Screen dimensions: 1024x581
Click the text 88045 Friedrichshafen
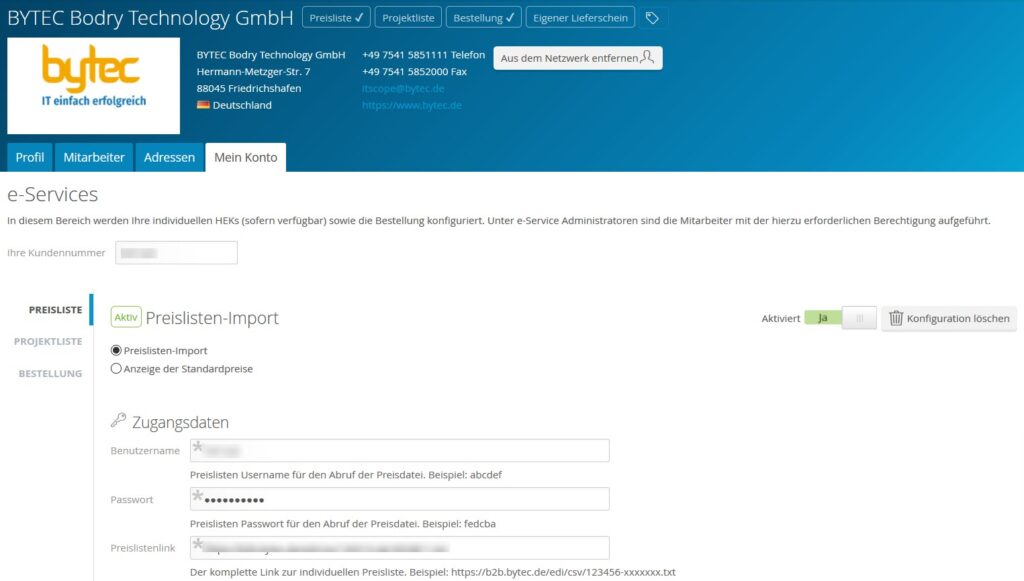pos(249,88)
